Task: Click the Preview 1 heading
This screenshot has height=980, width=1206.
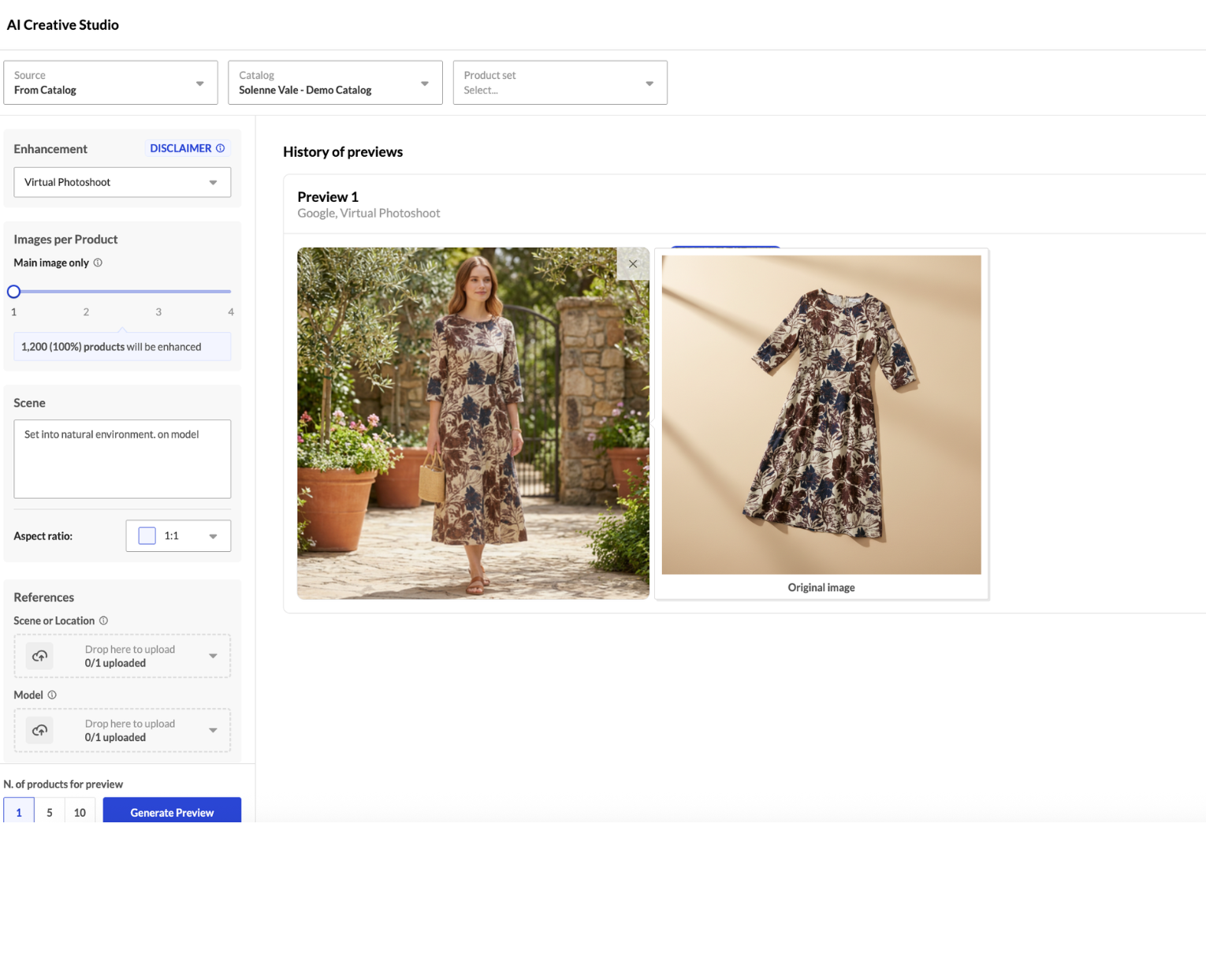Action: pos(328,197)
